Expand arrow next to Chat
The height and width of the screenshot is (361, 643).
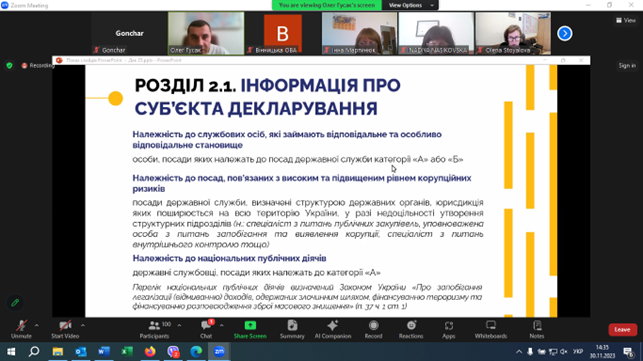point(221,325)
